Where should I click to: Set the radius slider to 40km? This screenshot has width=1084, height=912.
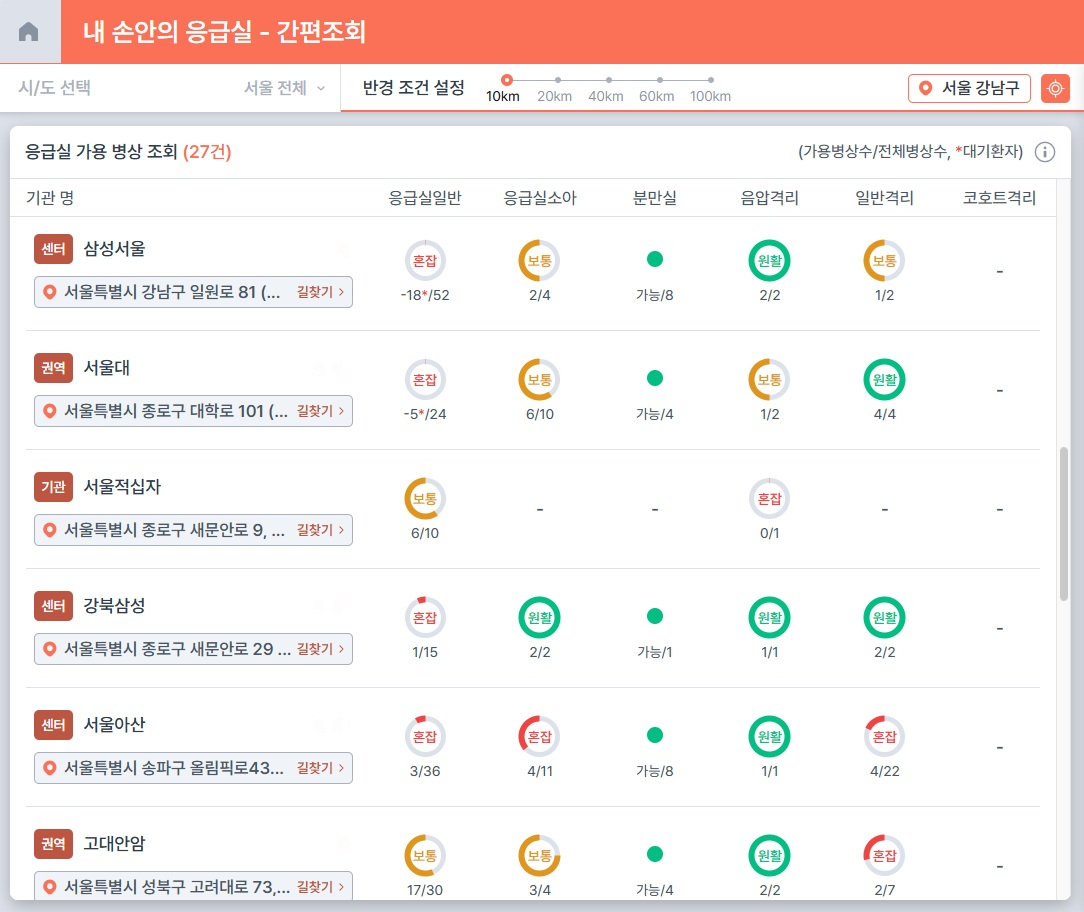click(x=607, y=79)
